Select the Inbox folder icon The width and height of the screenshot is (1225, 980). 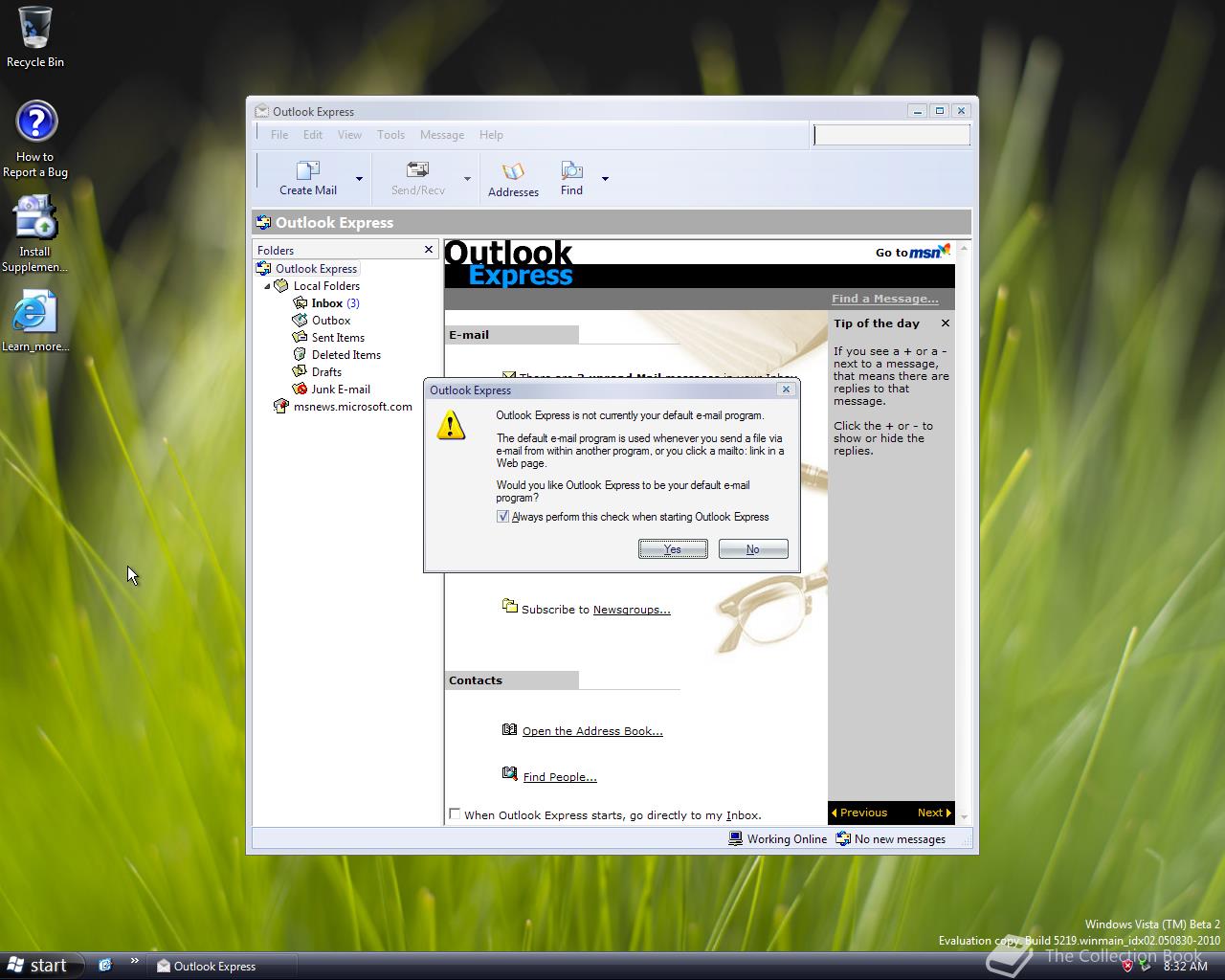pyautogui.click(x=301, y=303)
